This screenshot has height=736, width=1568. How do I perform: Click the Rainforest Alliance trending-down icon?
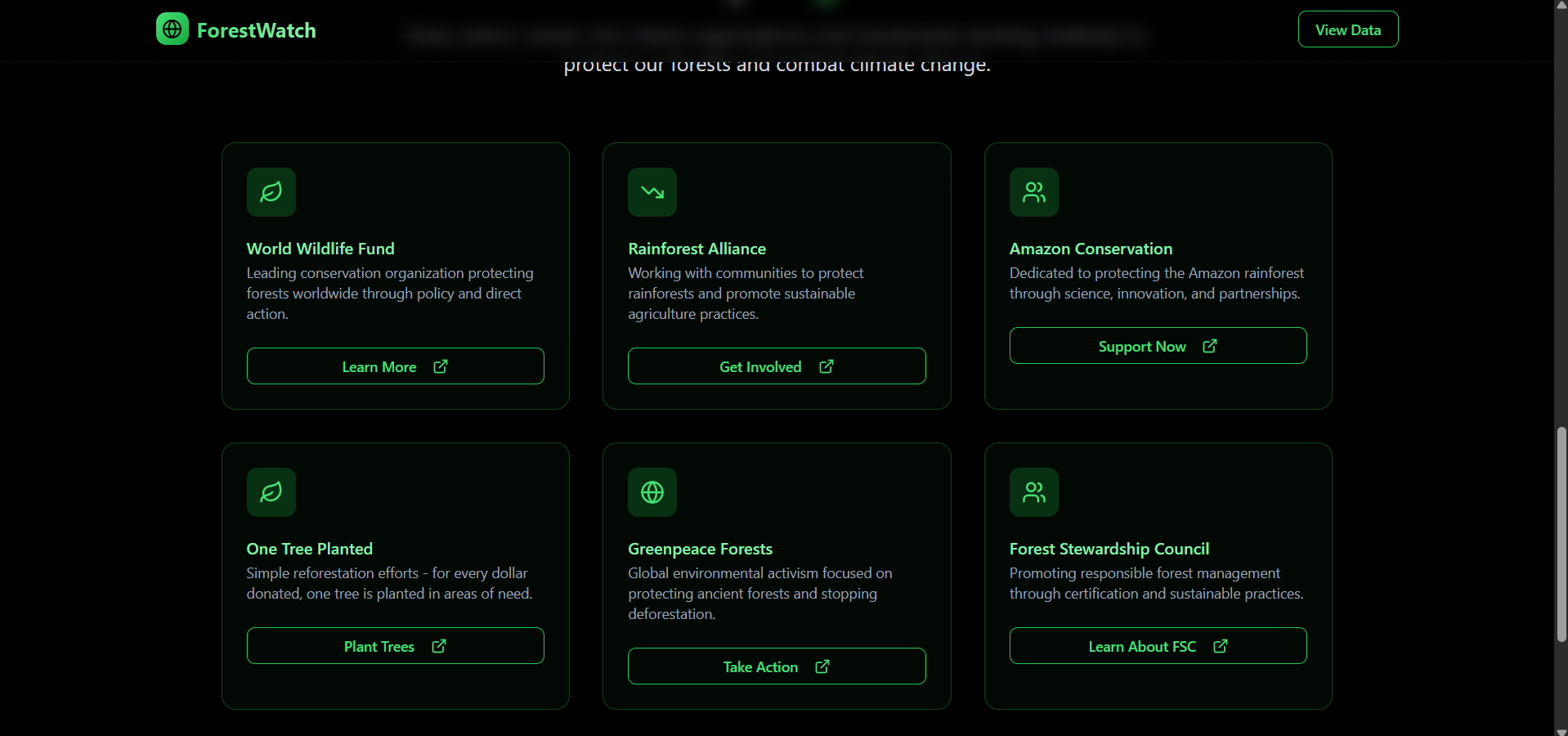click(x=652, y=192)
